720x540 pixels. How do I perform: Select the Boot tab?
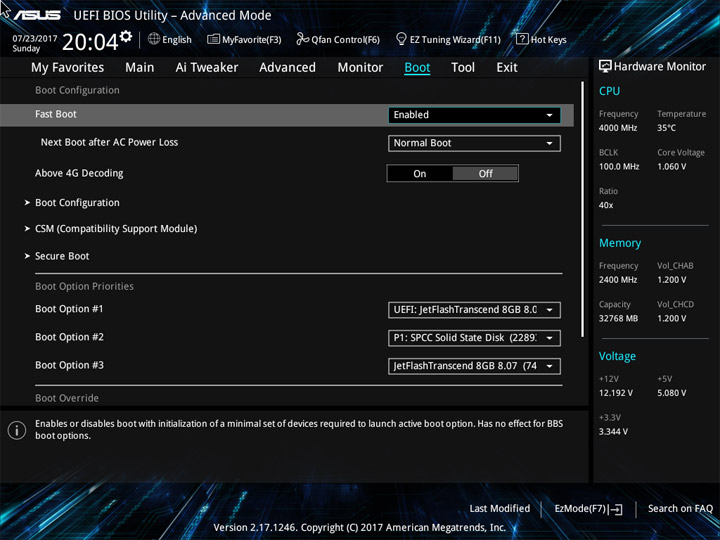tap(417, 68)
